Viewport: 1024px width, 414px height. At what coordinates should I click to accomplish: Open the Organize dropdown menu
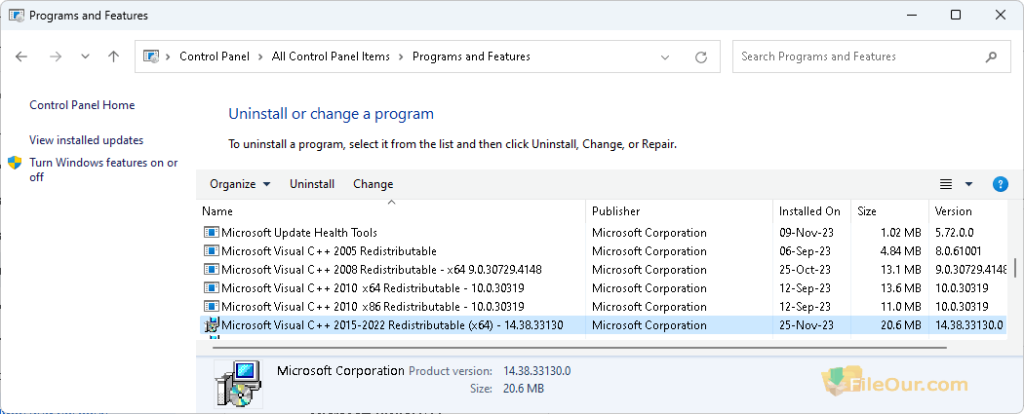240,184
